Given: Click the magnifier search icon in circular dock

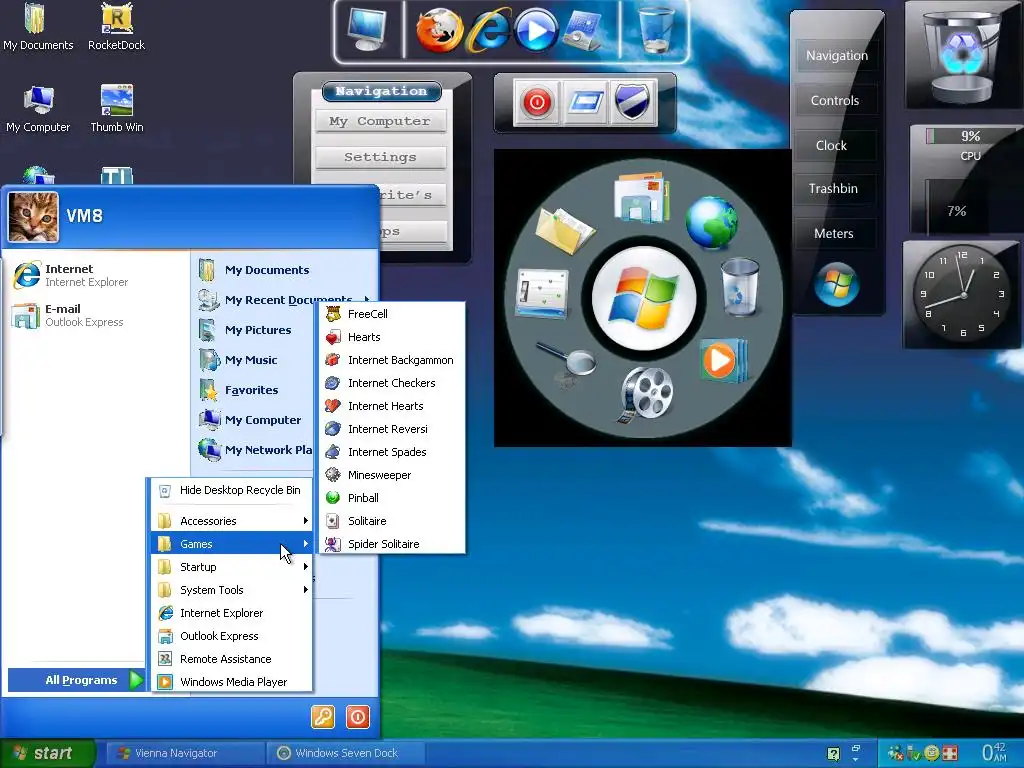Looking at the screenshot, I should (567, 359).
